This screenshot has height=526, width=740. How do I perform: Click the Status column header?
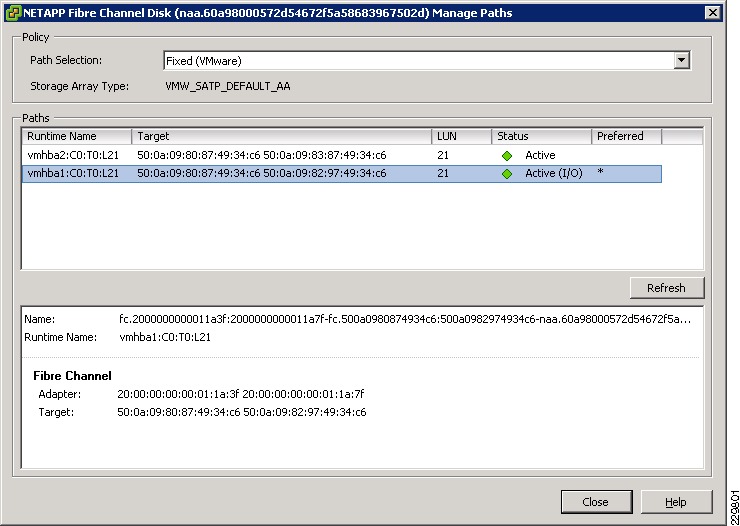click(x=541, y=136)
